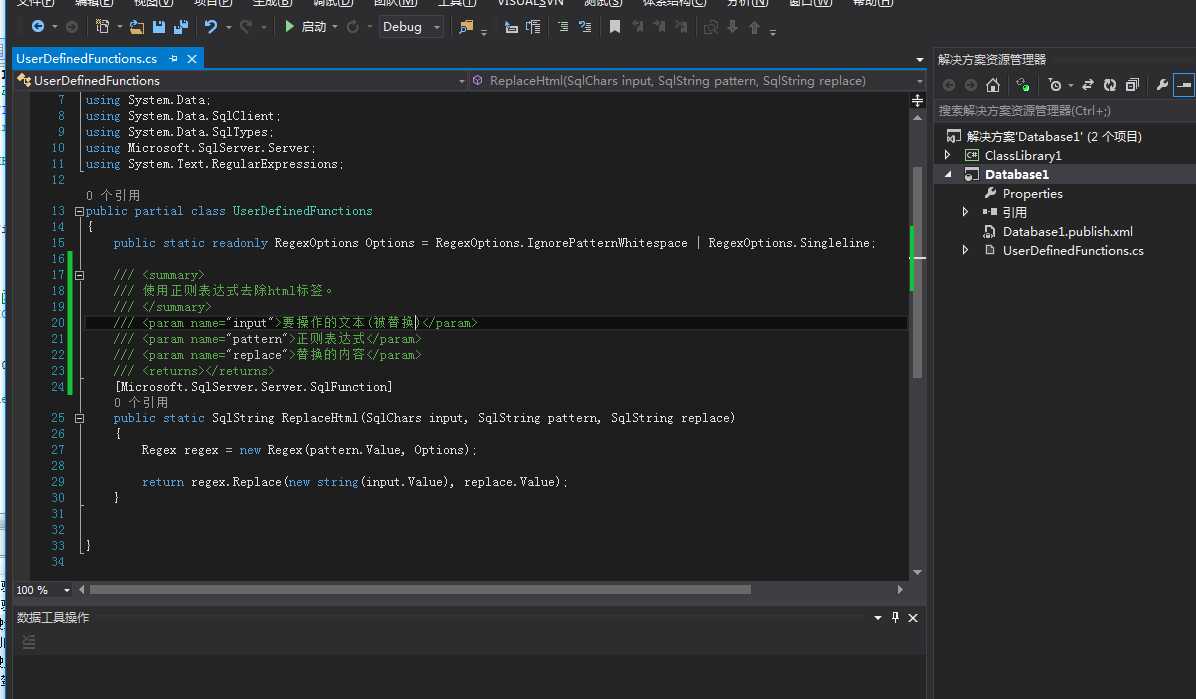Click the 0 个引用 link above ReplaceHtml
The image size is (1196, 699).
[140, 402]
